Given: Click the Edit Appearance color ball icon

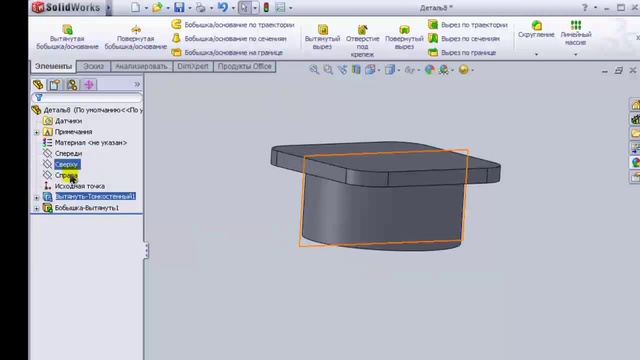Looking at the screenshot, I should [x=429, y=70].
